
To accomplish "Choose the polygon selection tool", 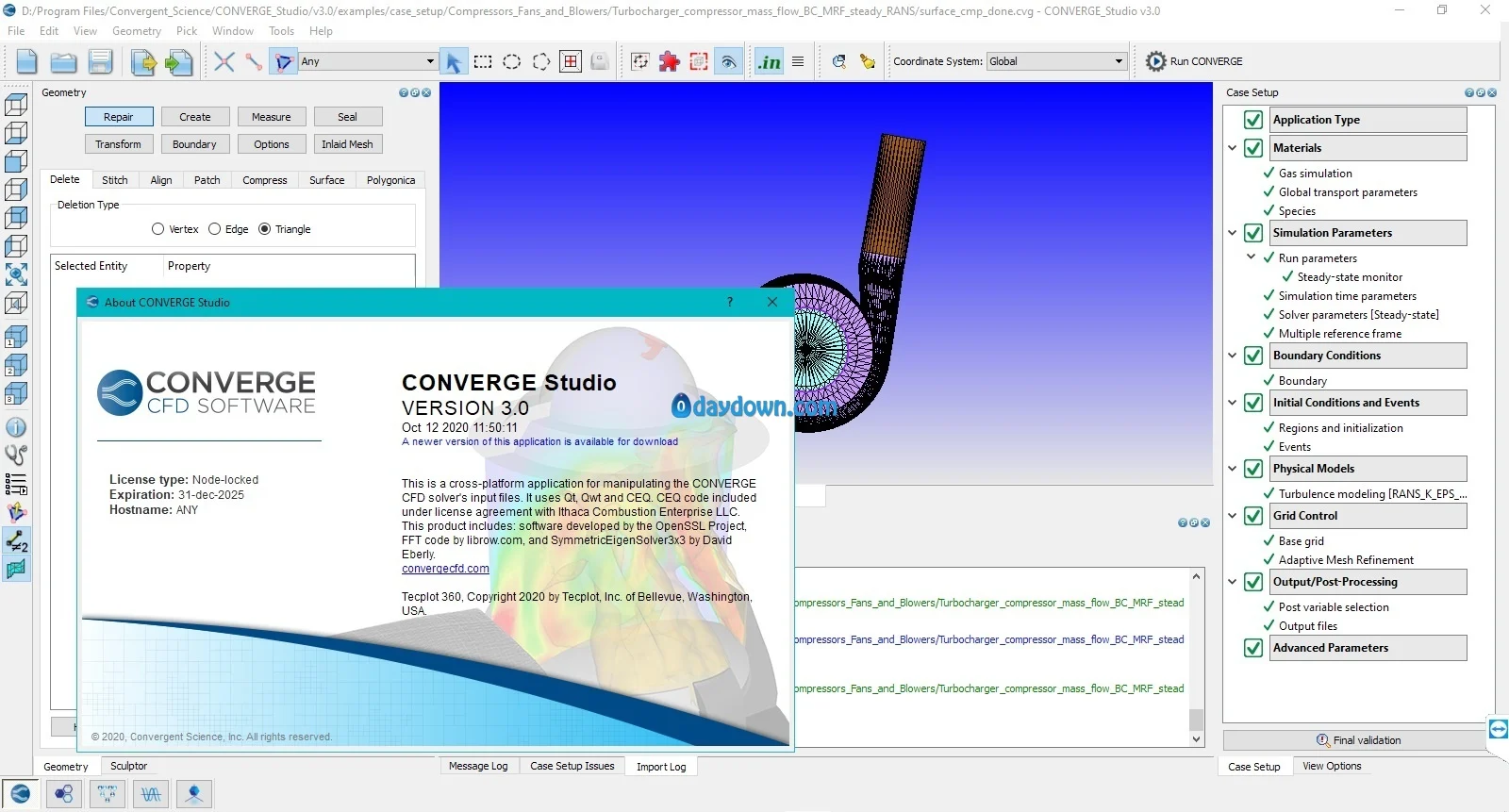I will [x=541, y=62].
